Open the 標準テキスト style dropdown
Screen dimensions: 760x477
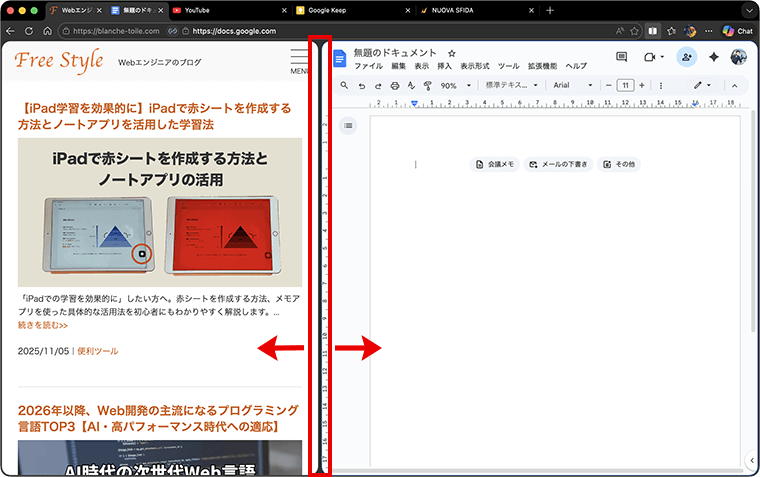tap(512, 85)
